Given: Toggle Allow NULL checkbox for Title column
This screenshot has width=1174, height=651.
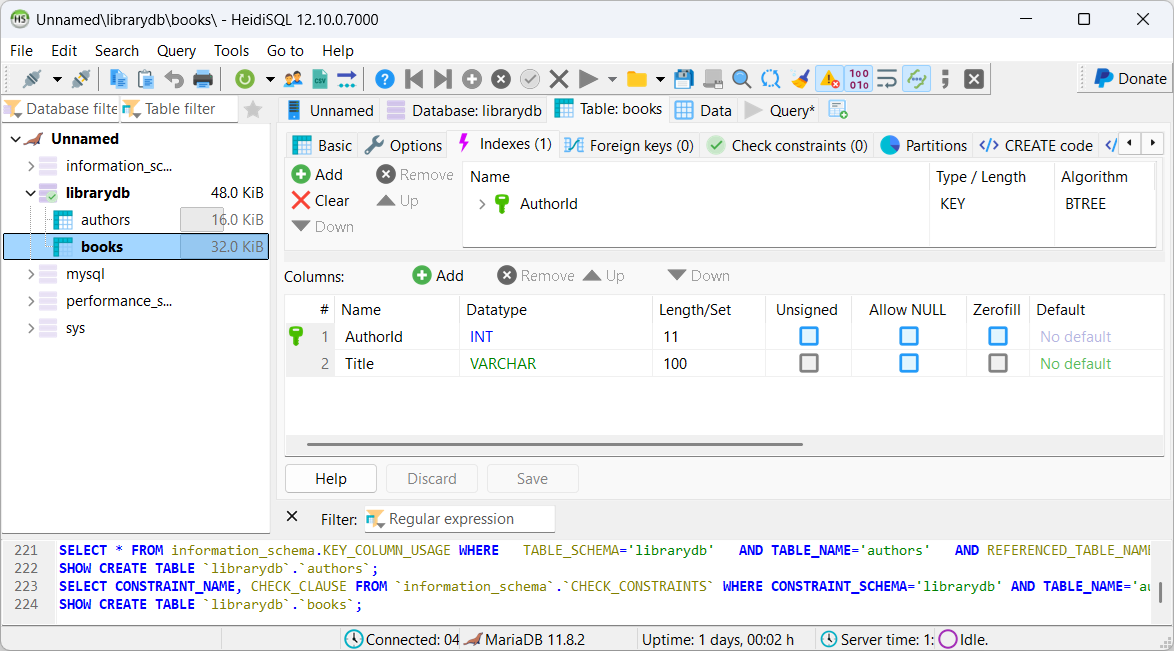Looking at the screenshot, I should click(x=908, y=364).
